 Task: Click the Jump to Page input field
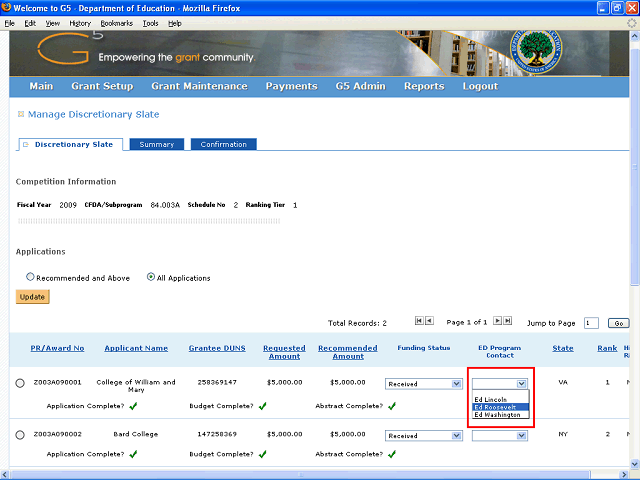[x=591, y=323]
